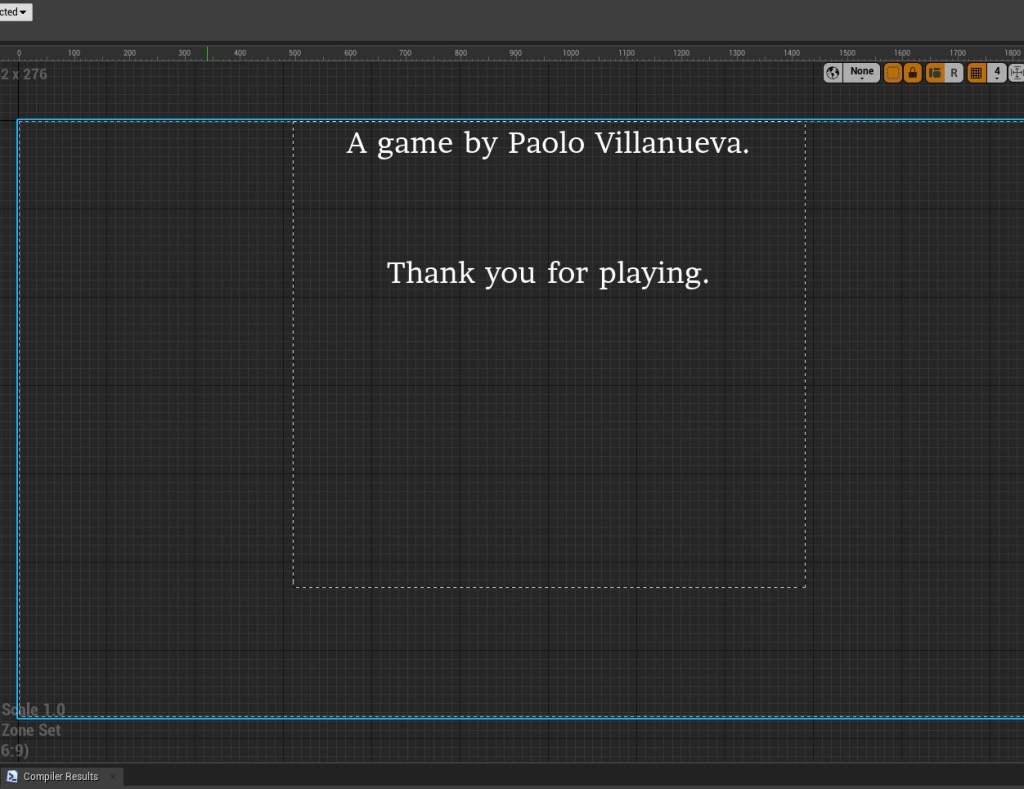The width and height of the screenshot is (1024, 789).
Task: Click the green marker on the horizontal ruler
Action: 207,53
